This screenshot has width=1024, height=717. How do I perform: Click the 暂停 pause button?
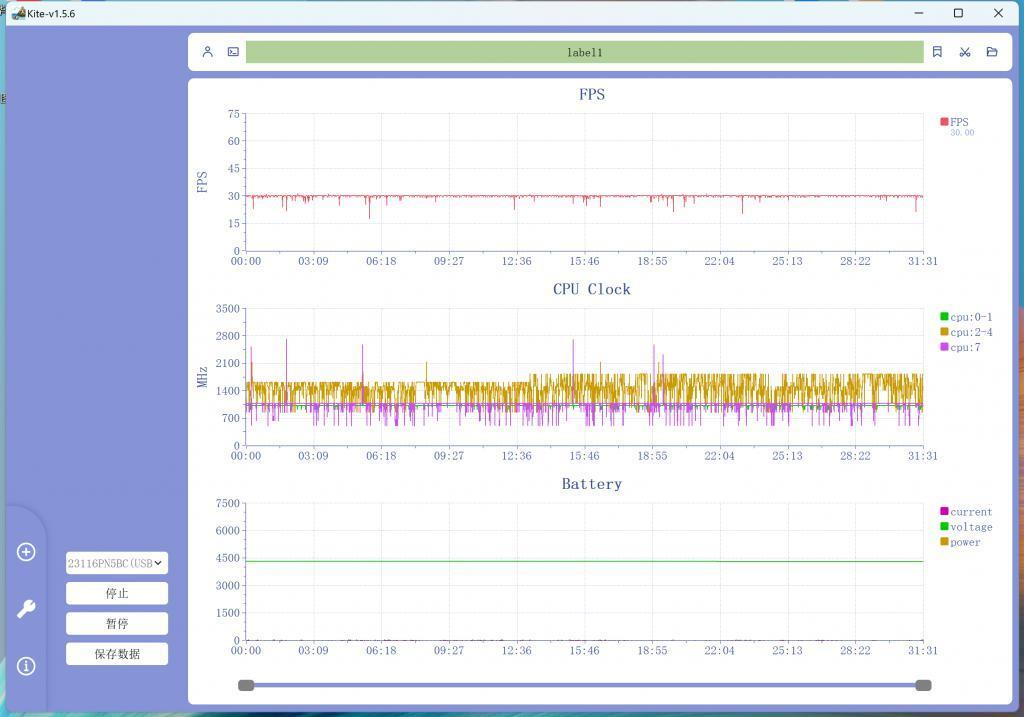click(x=117, y=623)
